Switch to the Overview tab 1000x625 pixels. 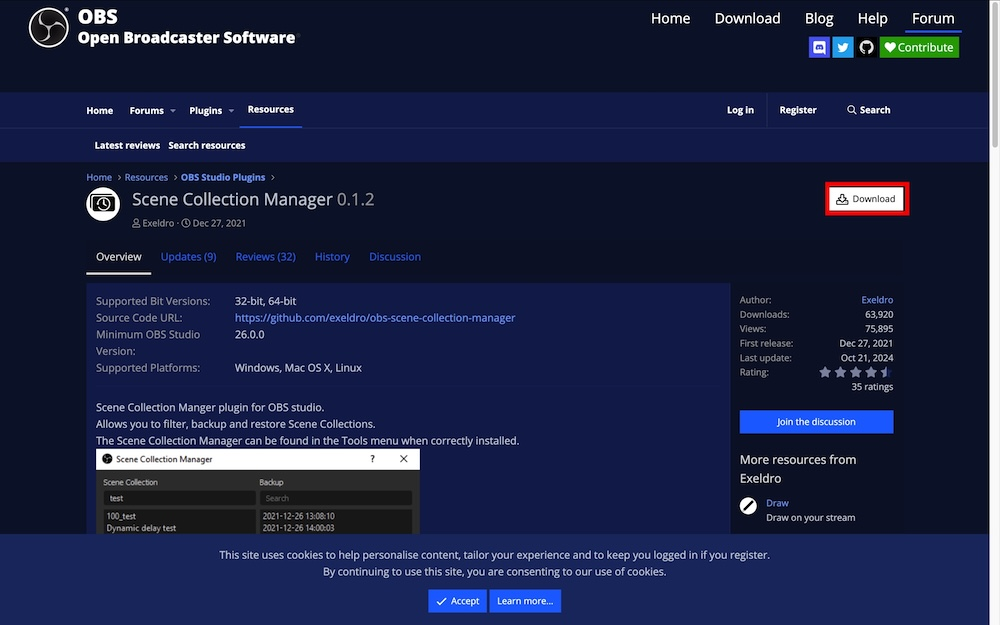[x=119, y=257]
